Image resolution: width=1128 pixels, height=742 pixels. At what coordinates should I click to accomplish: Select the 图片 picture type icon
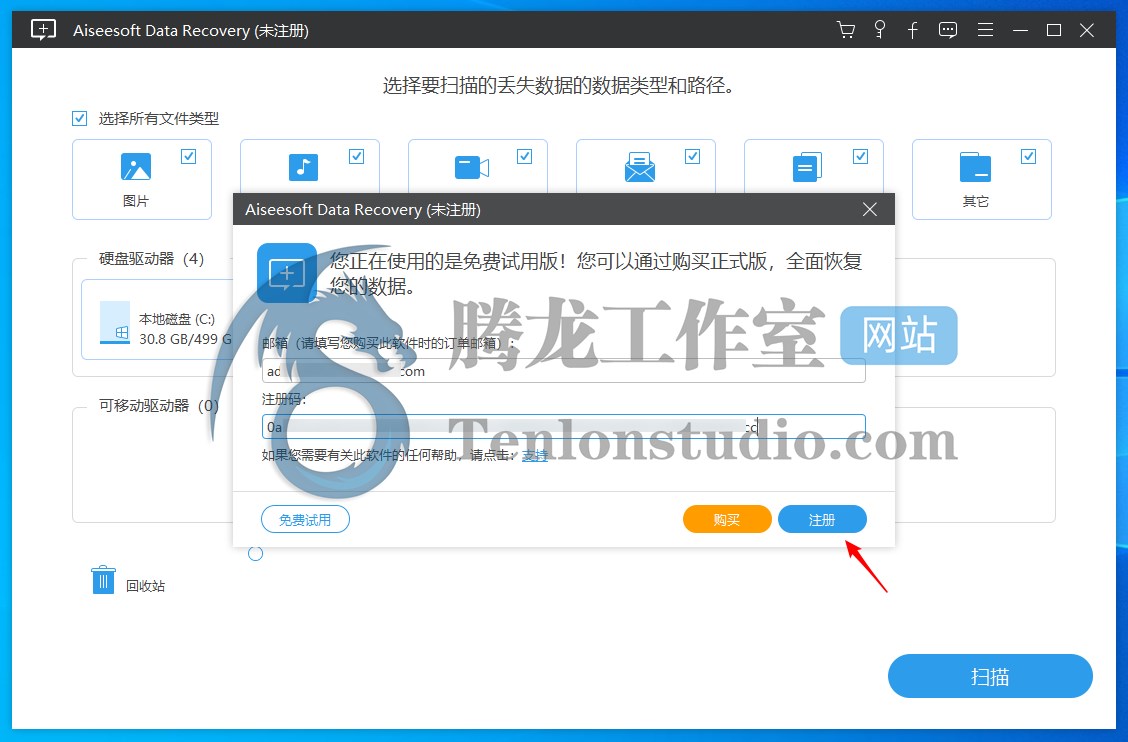(136, 167)
